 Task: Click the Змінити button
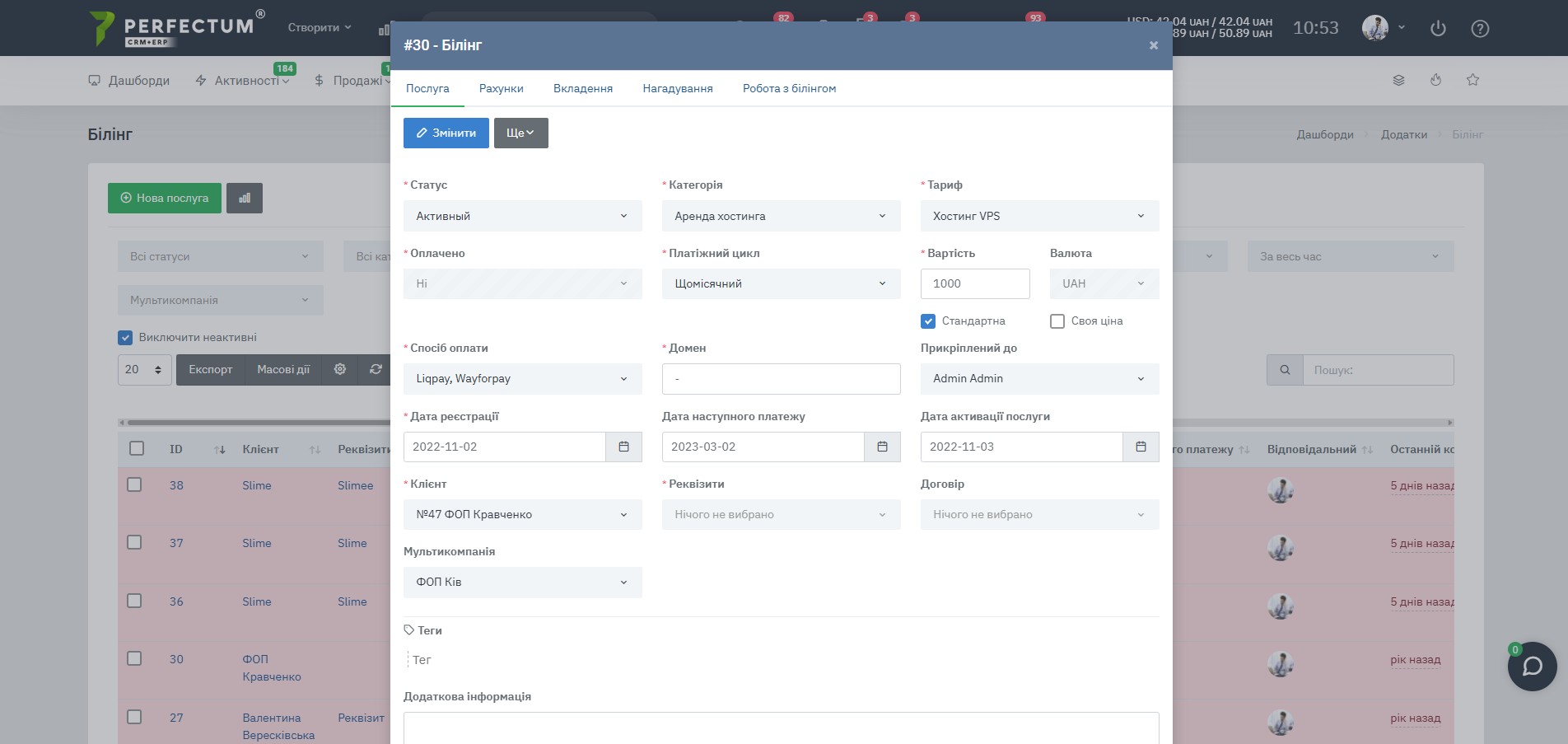coord(446,133)
